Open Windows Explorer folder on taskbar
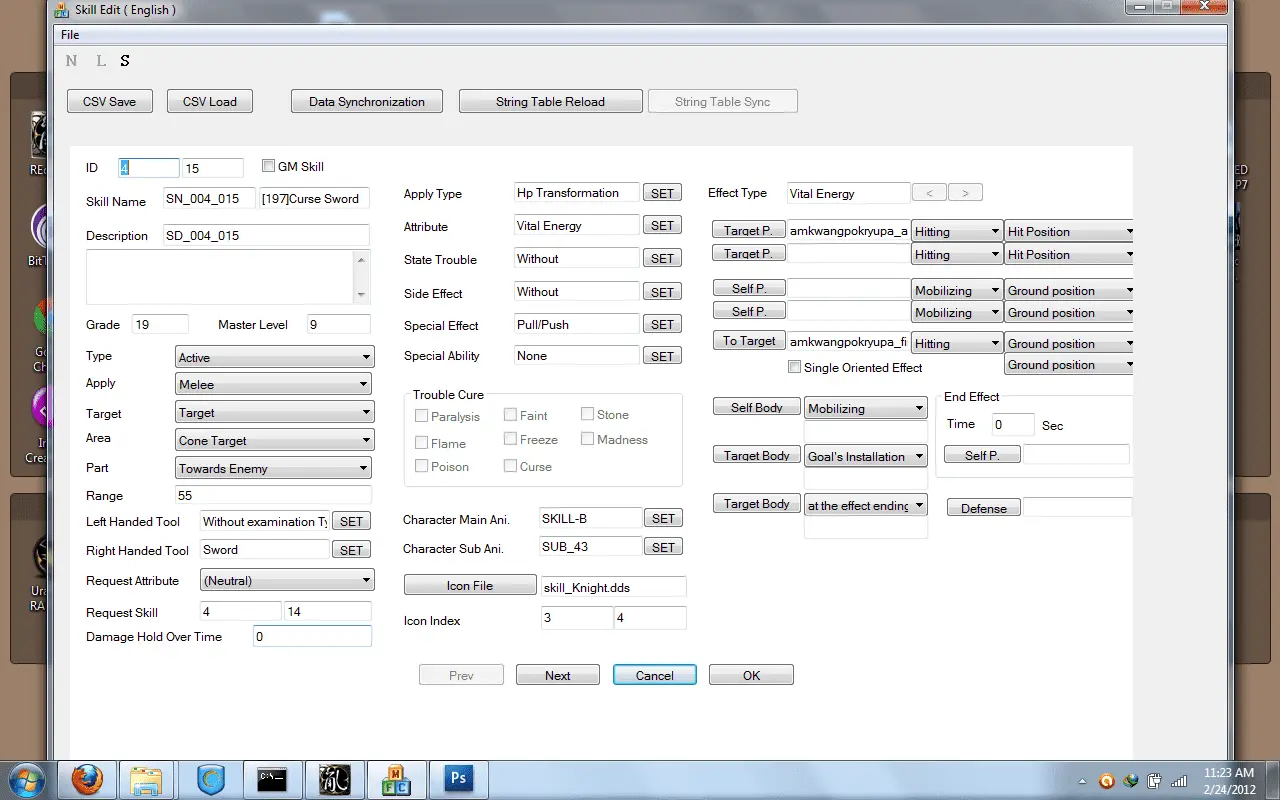 click(147, 779)
